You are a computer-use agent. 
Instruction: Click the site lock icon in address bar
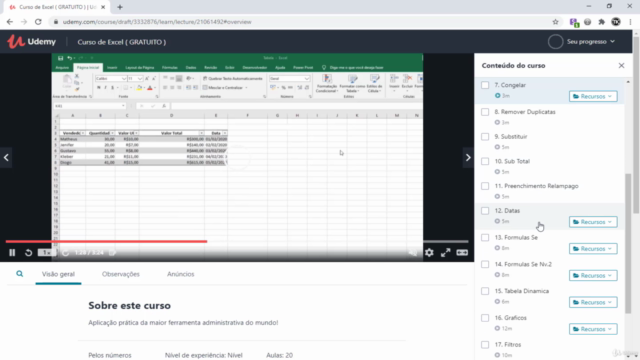[56, 22]
